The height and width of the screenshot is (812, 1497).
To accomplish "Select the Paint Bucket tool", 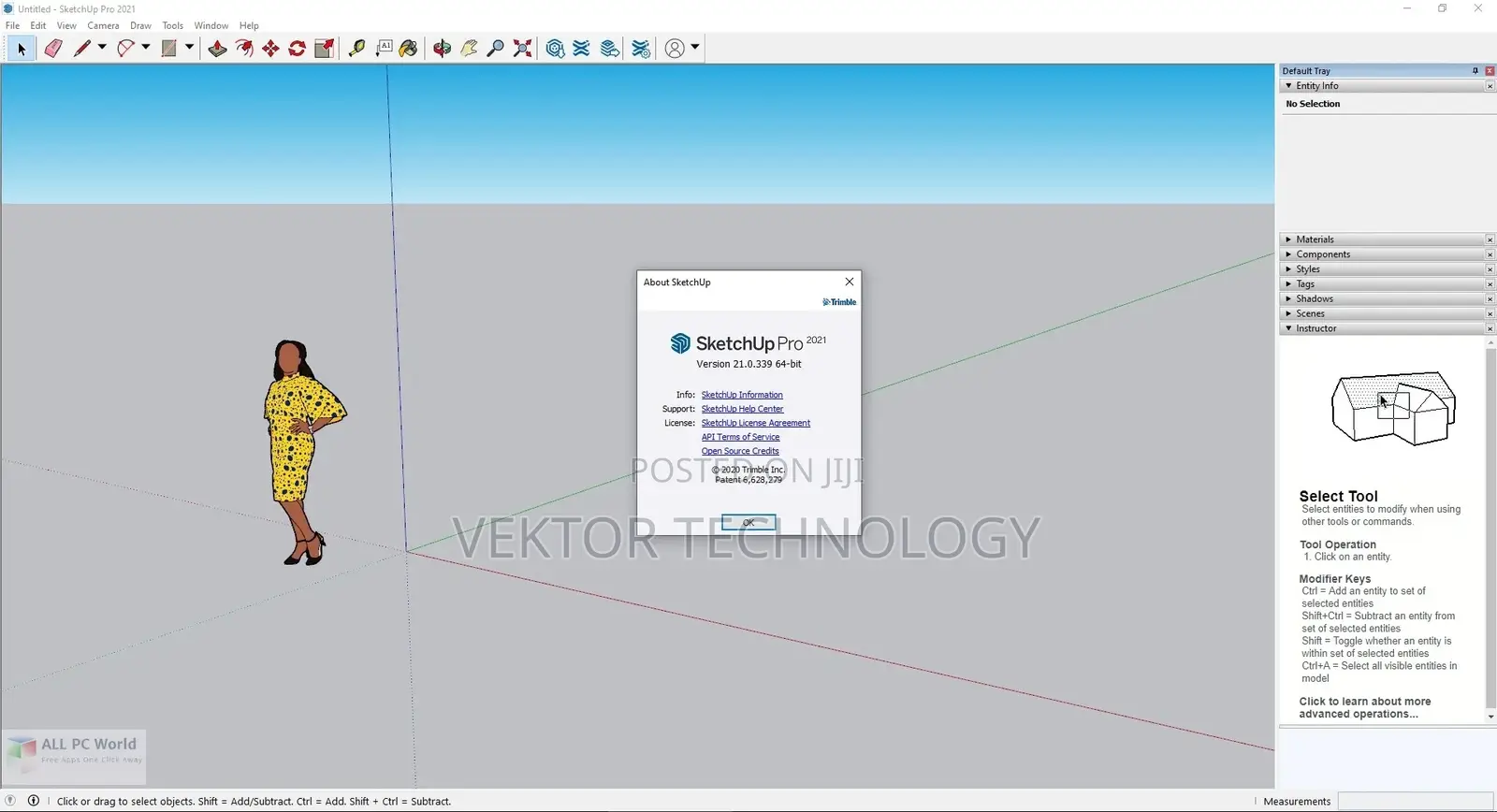I will click(x=409, y=49).
